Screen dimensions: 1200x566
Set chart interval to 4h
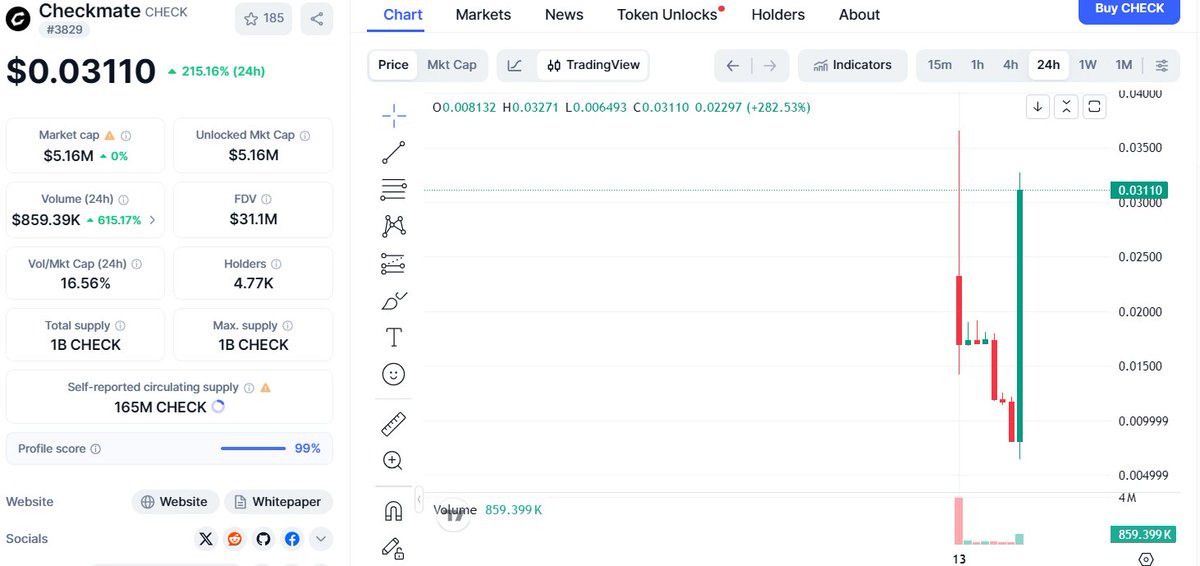pos(1011,65)
